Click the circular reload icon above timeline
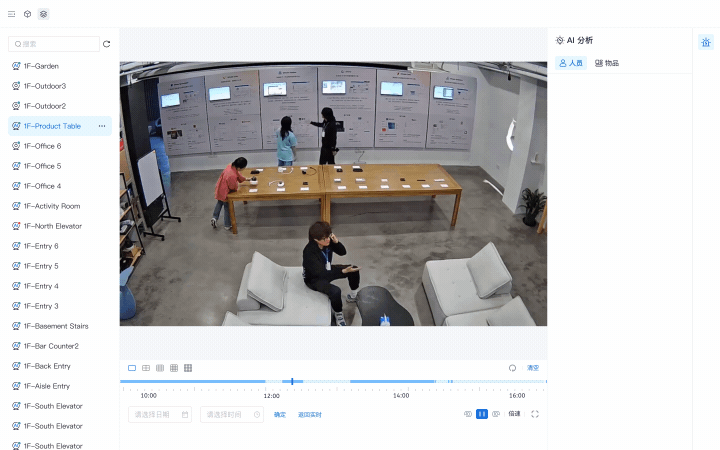Screen dimensions: 720x450 512,368
